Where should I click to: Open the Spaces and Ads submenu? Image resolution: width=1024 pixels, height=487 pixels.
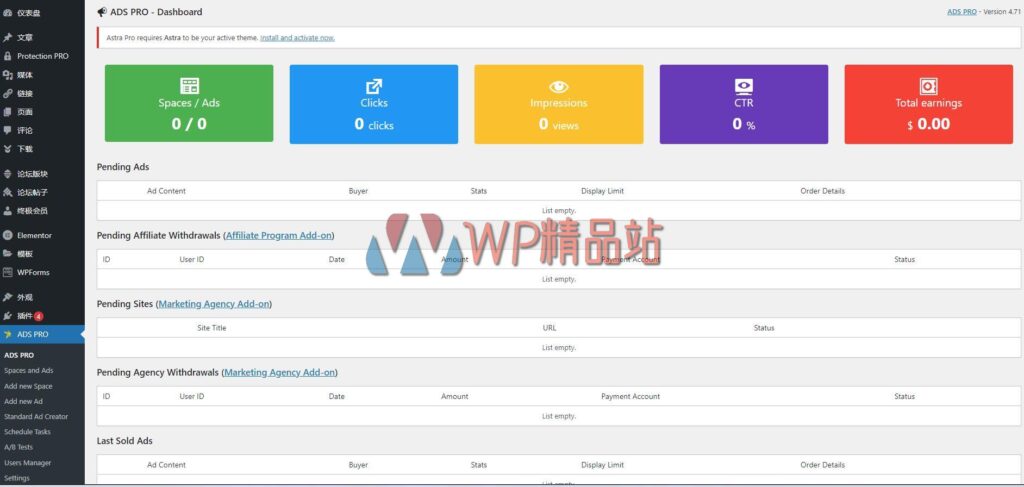pos(29,370)
